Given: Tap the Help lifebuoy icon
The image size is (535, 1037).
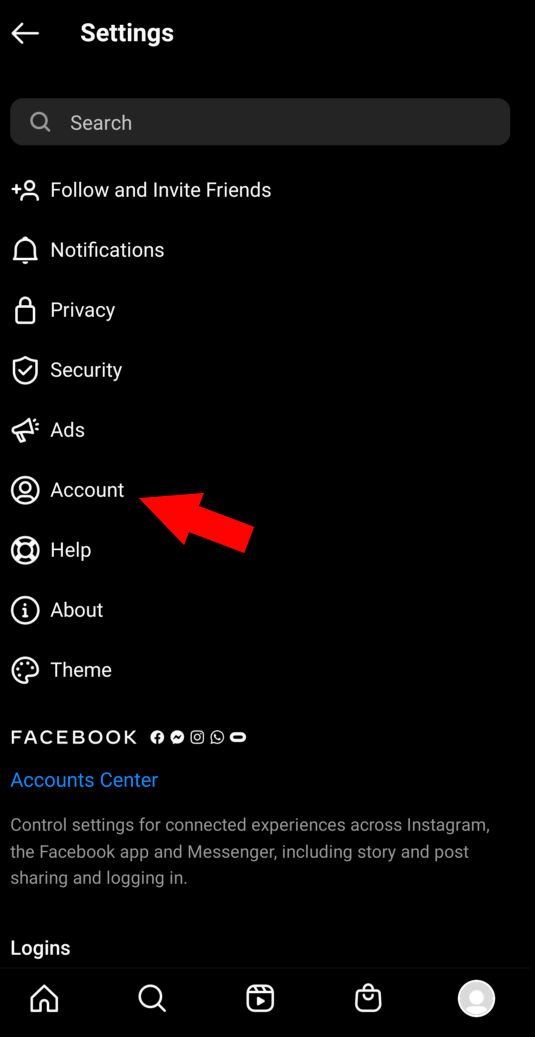Looking at the screenshot, I should pyautogui.click(x=25, y=550).
